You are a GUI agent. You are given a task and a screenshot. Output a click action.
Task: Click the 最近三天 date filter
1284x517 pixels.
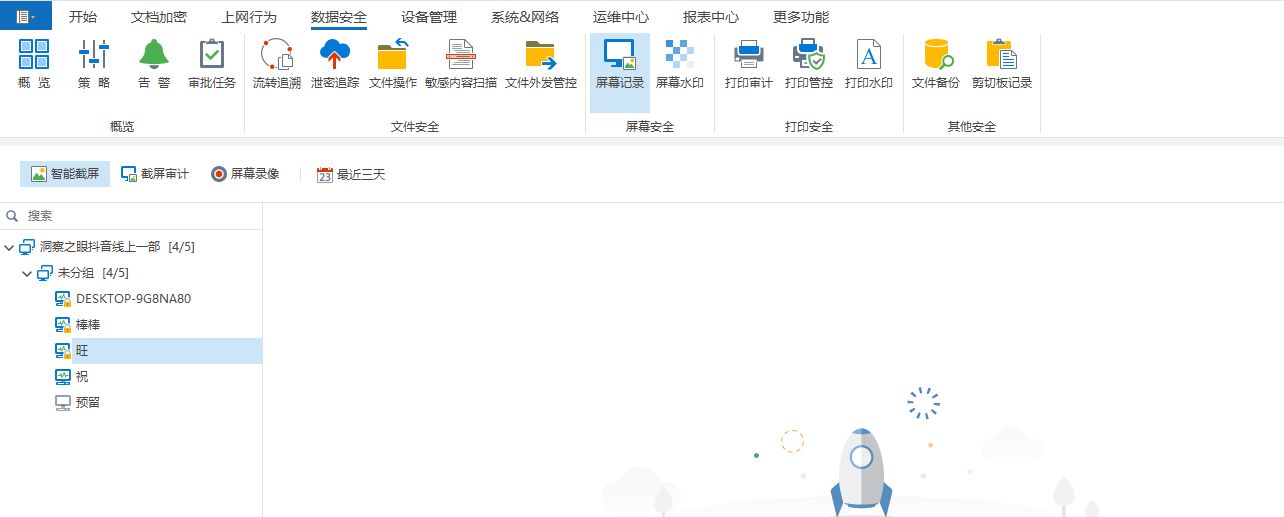pos(351,174)
